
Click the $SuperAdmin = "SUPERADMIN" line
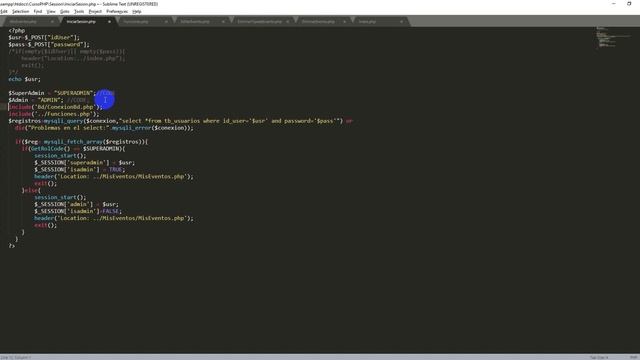tap(61, 93)
